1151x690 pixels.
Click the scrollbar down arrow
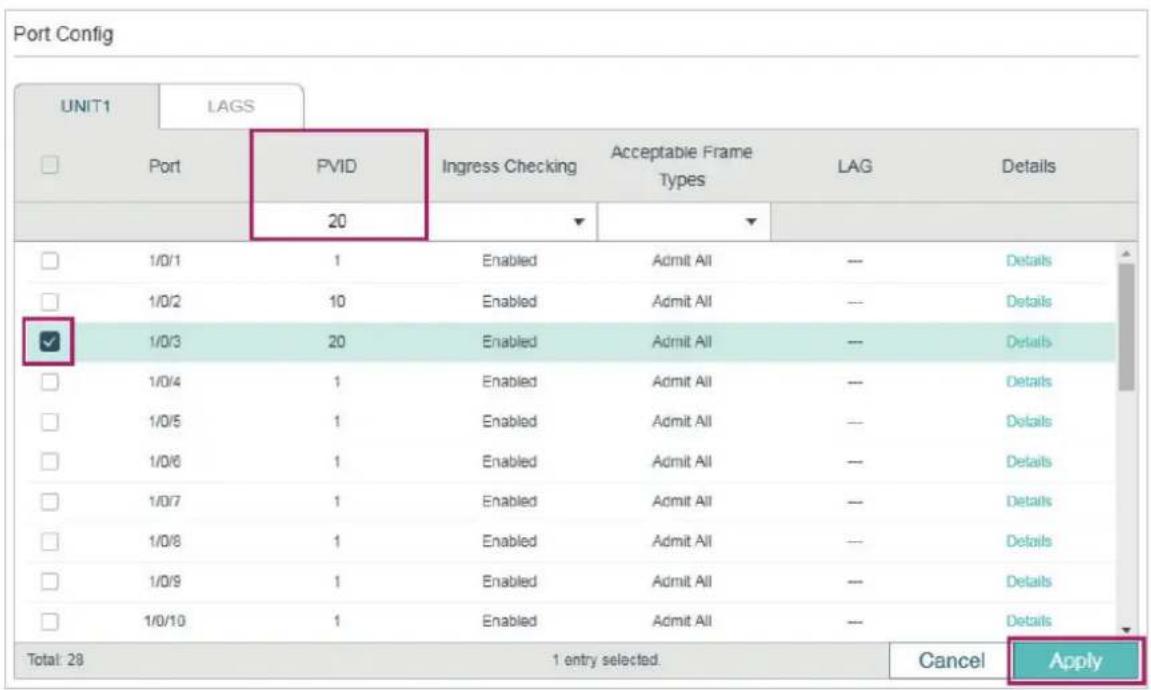point(1125,630)
